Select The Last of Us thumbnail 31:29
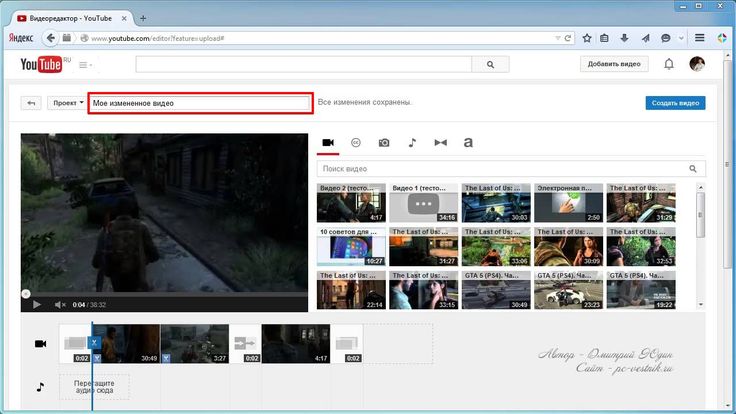This screenshot has width=736, height=414. coord(641,203)
